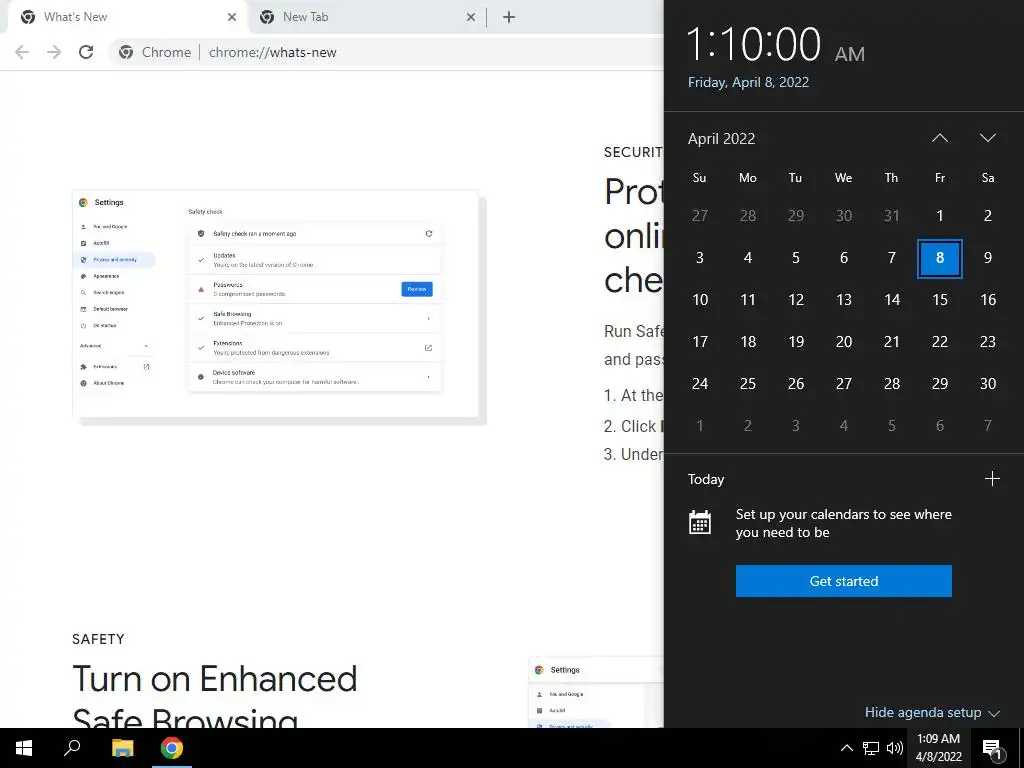The image size is (1024, 768).
Task: Click Hide agenda setup
Action: tap(932, 712)
